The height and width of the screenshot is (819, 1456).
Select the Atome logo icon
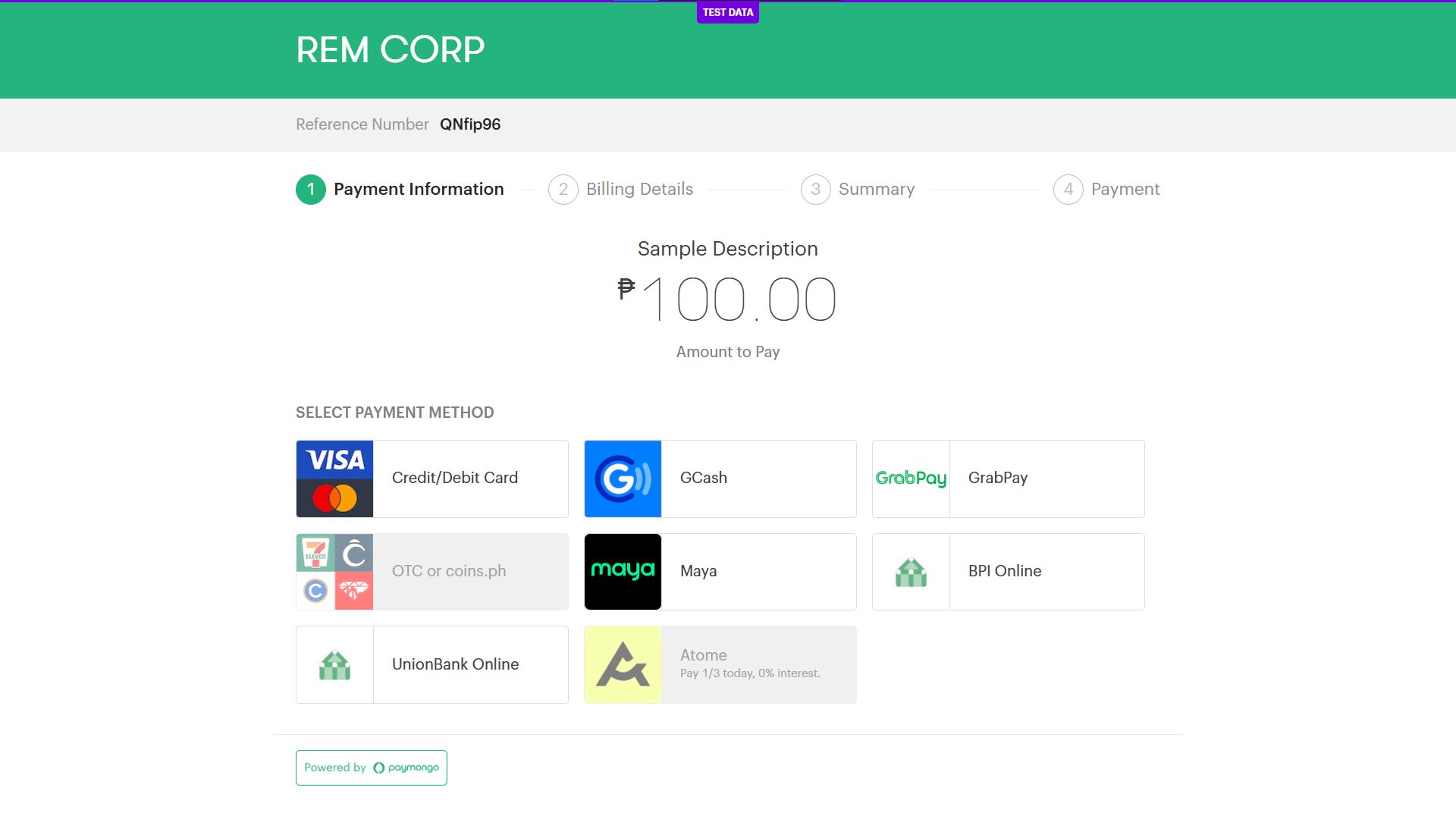click(x=623, y=664)
